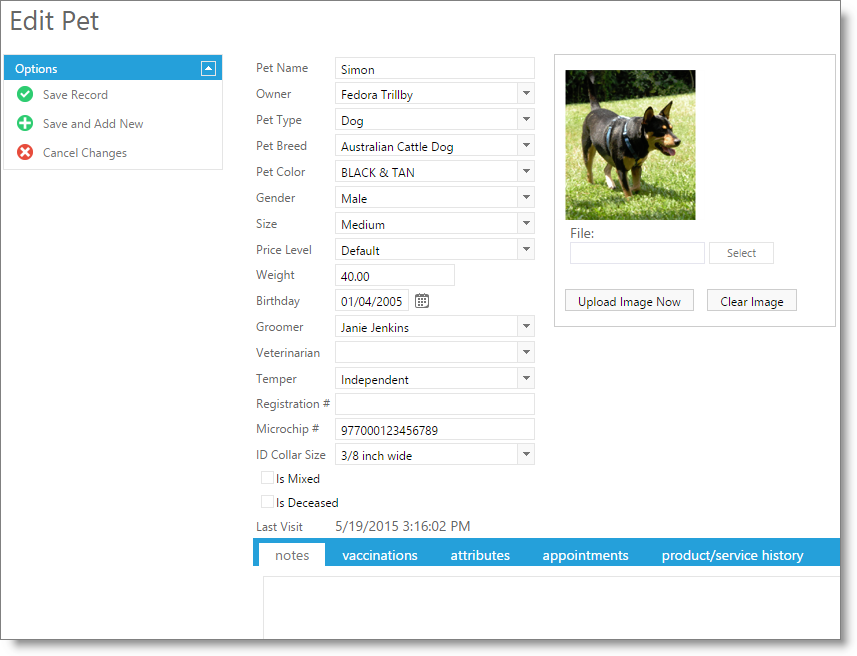Open the Birthday calendar picker icon
This screenshot has height=656, width=857.
pos(421,301)
